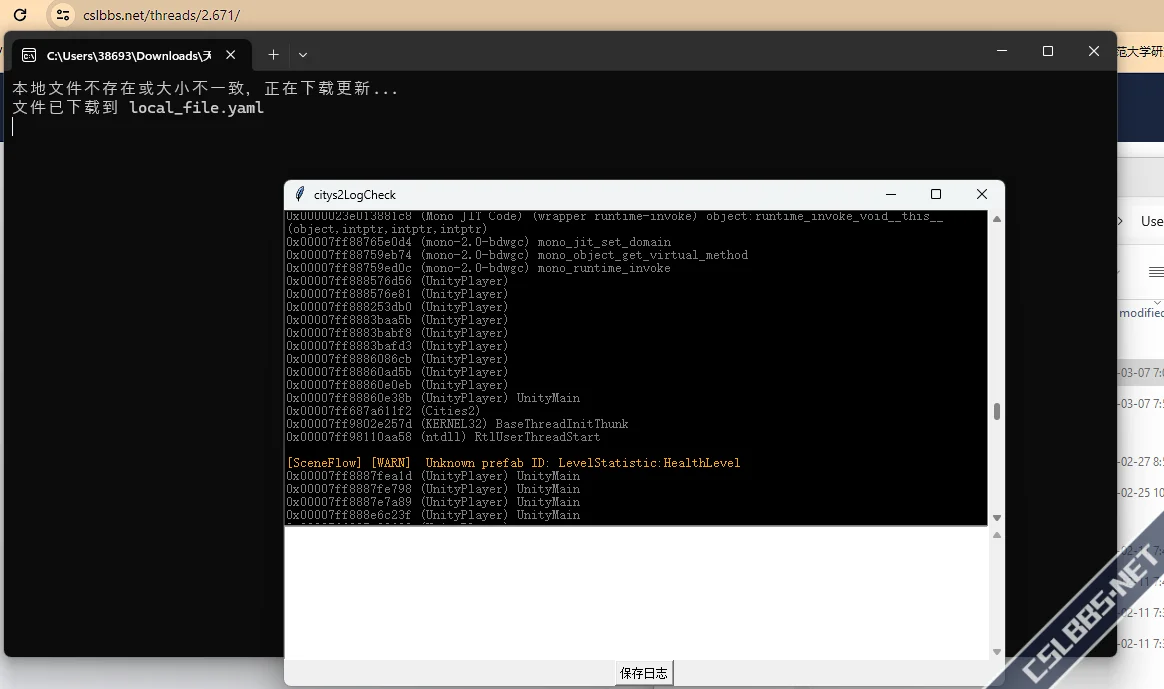Click the (Cities2) log line
Image resolution: width=1164 pixels, height=689 pixels.
click(384, 411)
